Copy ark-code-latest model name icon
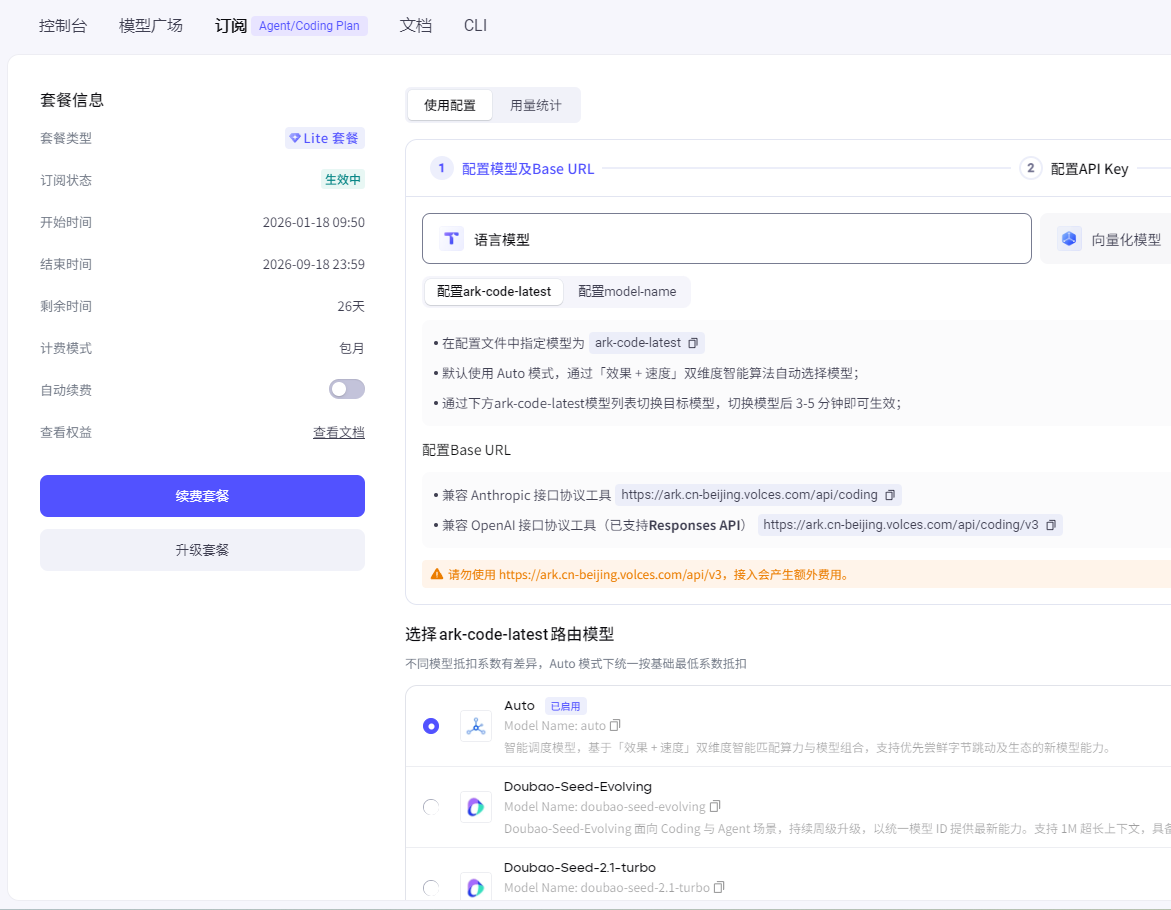1171x910 pixels. [x=693, y=343]
